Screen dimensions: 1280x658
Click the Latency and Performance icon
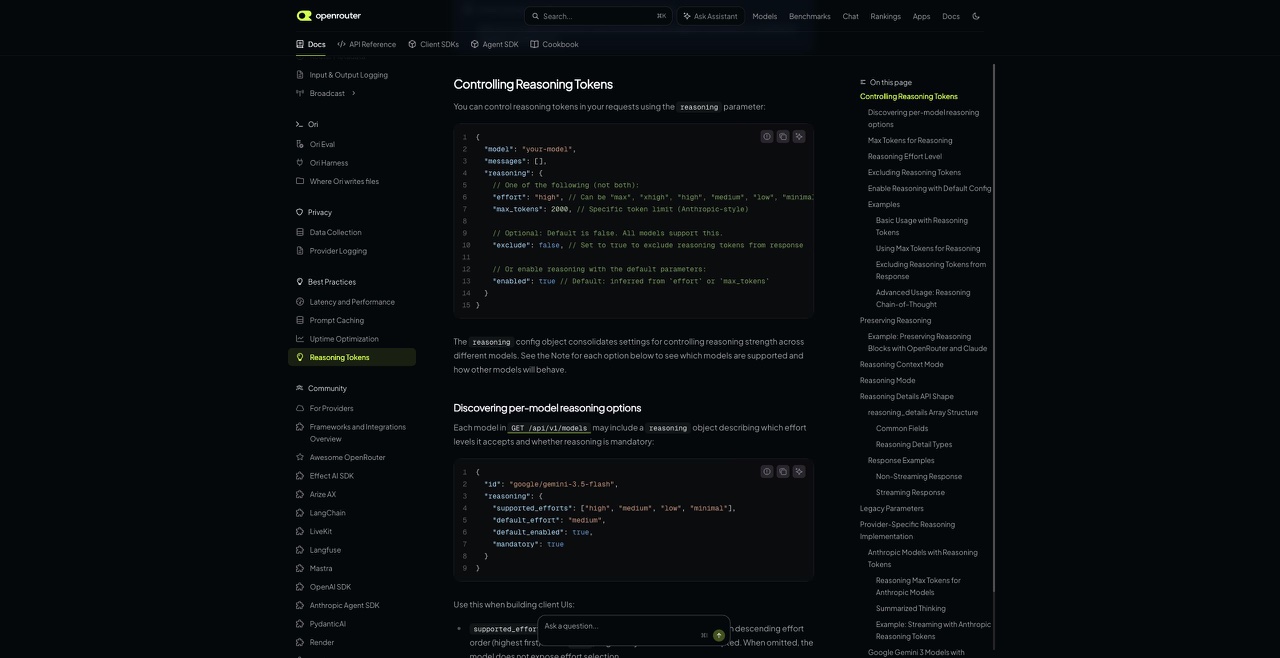pos(300,302)
